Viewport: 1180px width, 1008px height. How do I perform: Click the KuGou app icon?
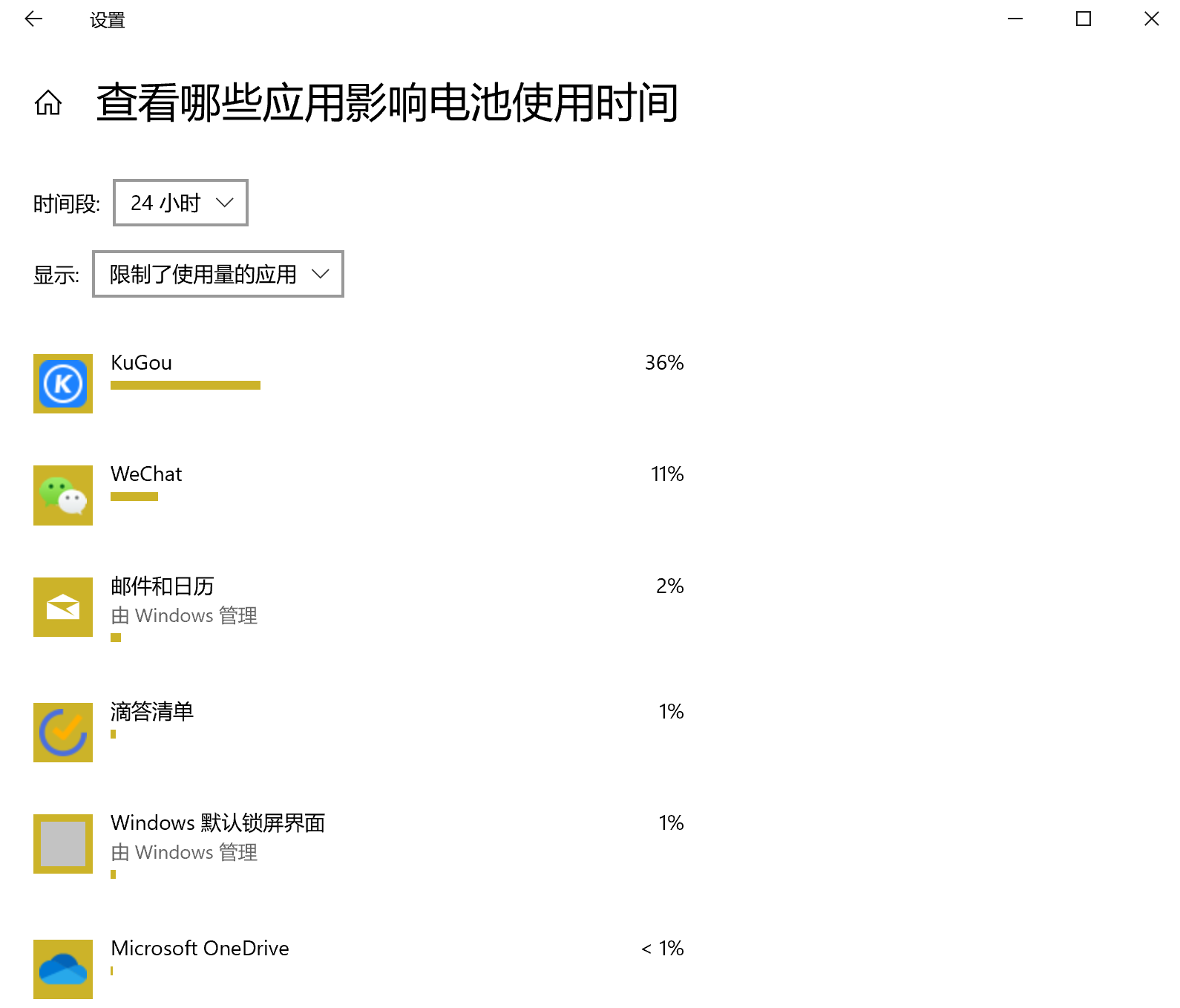pos(63,384)
